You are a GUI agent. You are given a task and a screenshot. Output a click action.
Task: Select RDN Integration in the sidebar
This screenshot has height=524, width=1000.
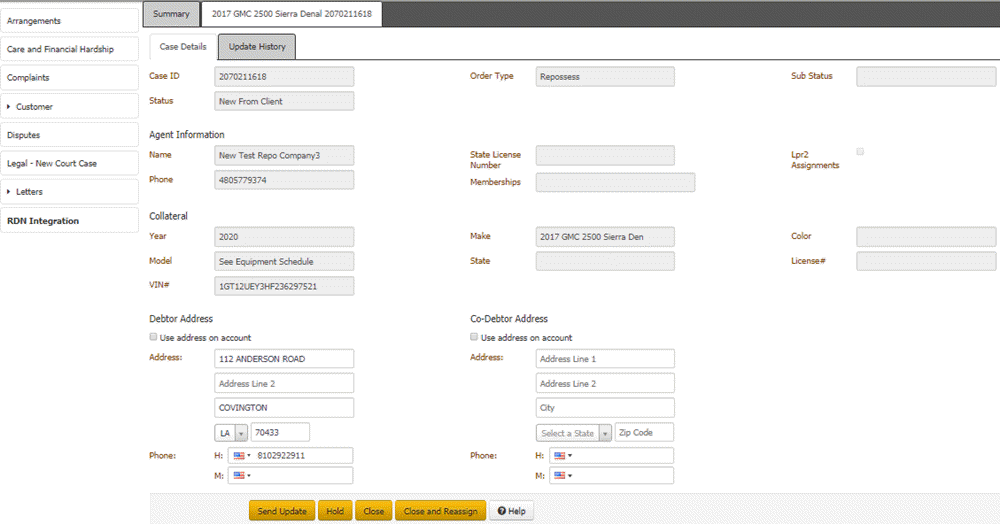point(70,221)
